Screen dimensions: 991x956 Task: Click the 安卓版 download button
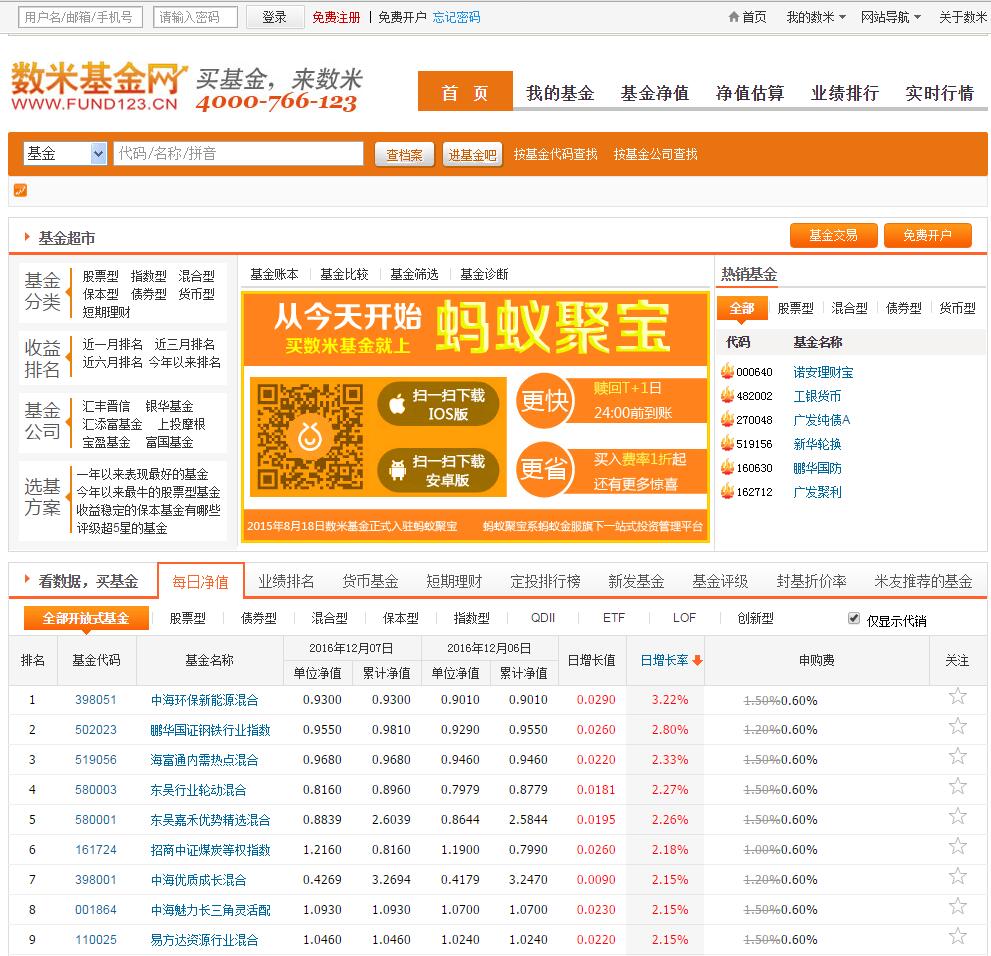coord(438,470)
